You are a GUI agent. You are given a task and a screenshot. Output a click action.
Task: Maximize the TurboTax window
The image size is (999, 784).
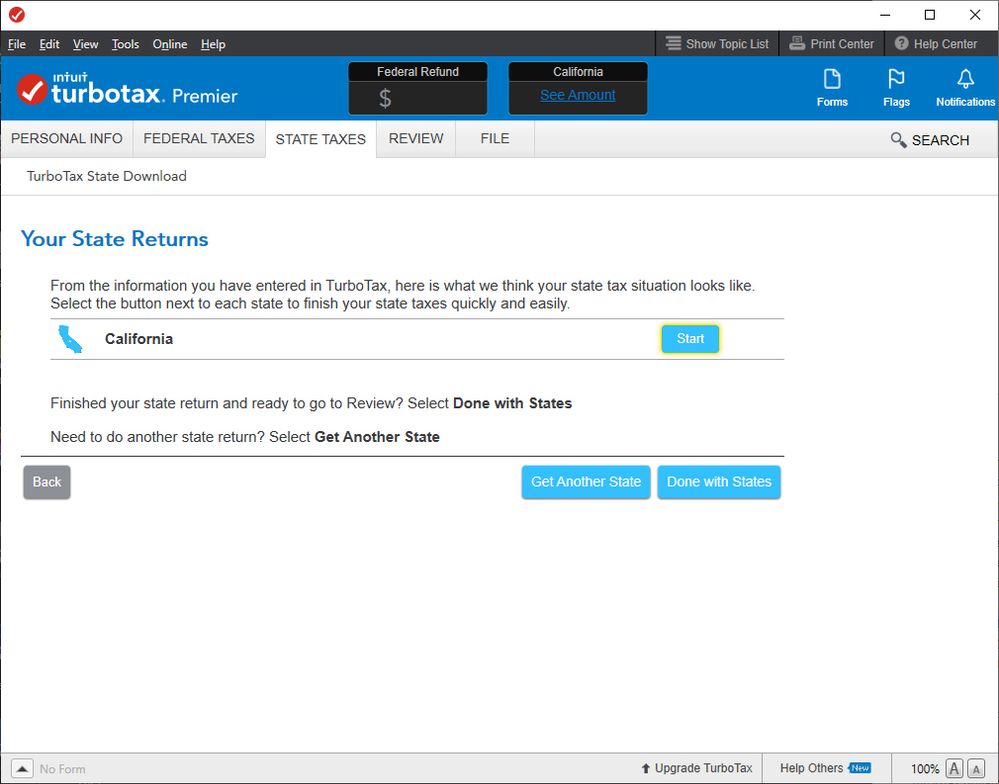tap(930, 15)
